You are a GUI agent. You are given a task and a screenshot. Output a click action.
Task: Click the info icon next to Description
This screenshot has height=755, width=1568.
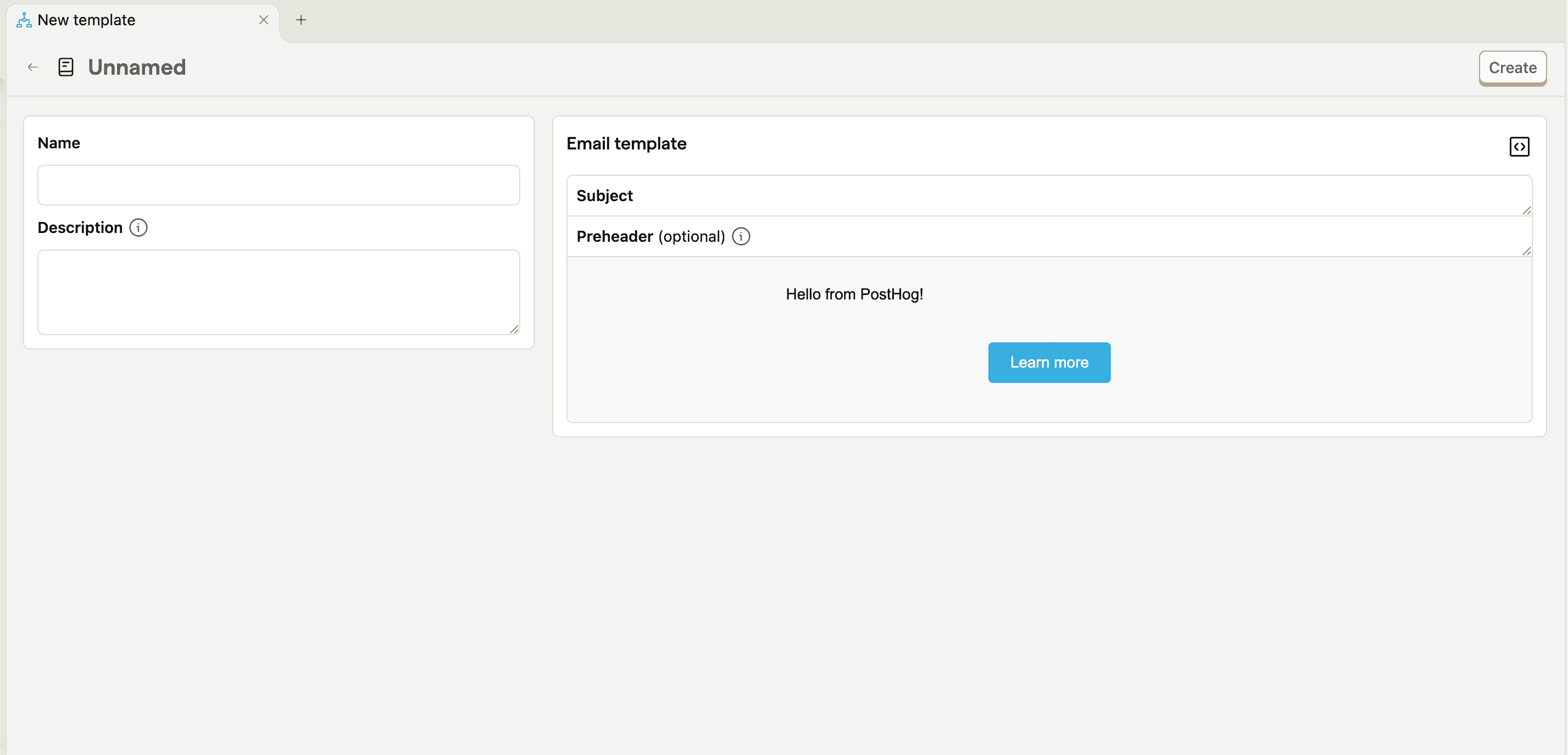click(137, 227)
